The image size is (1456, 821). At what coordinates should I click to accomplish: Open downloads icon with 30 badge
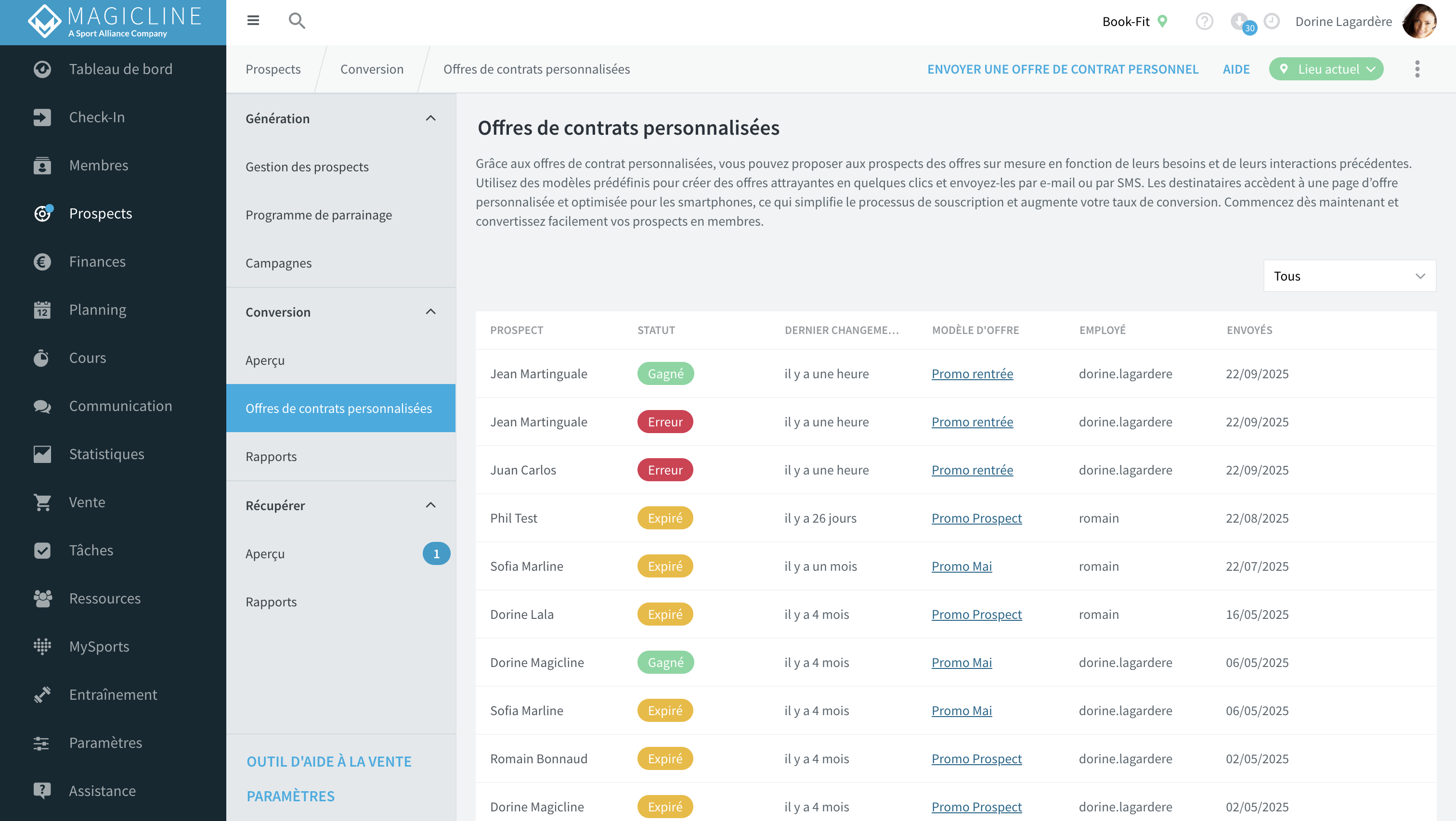1243,23
